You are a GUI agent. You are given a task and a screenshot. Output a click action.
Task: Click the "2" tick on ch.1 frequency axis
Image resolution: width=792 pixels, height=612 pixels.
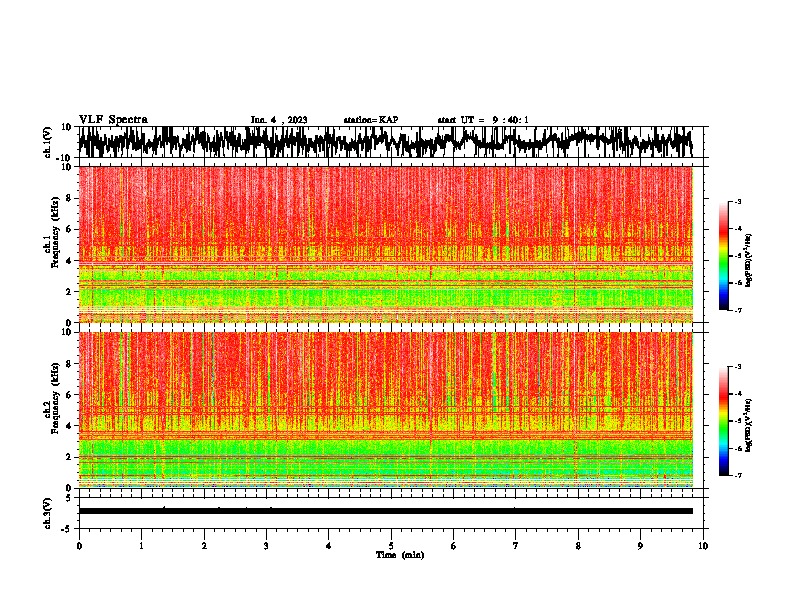tap(70, 292)
